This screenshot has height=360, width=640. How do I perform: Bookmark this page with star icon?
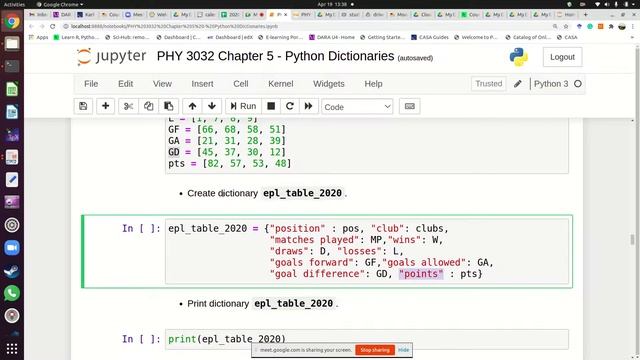[x=566, y=26]
